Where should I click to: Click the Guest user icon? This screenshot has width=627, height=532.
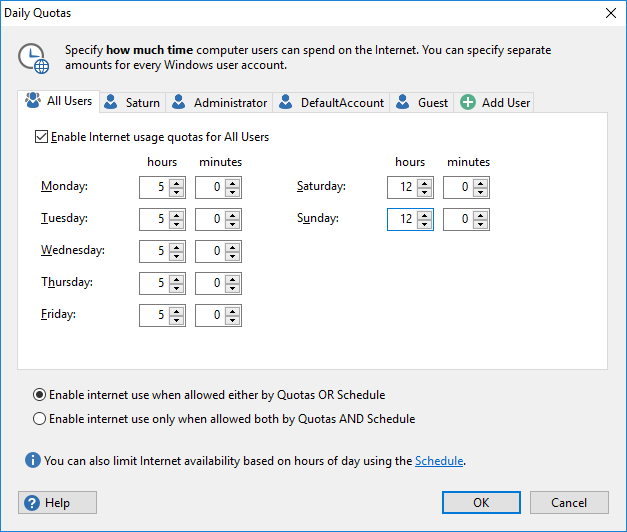(403, 102)
